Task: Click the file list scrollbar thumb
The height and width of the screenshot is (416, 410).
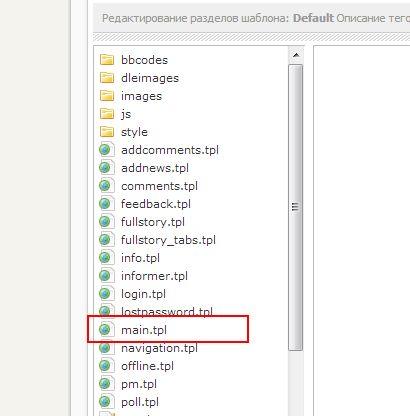Action: click(295, 207)
